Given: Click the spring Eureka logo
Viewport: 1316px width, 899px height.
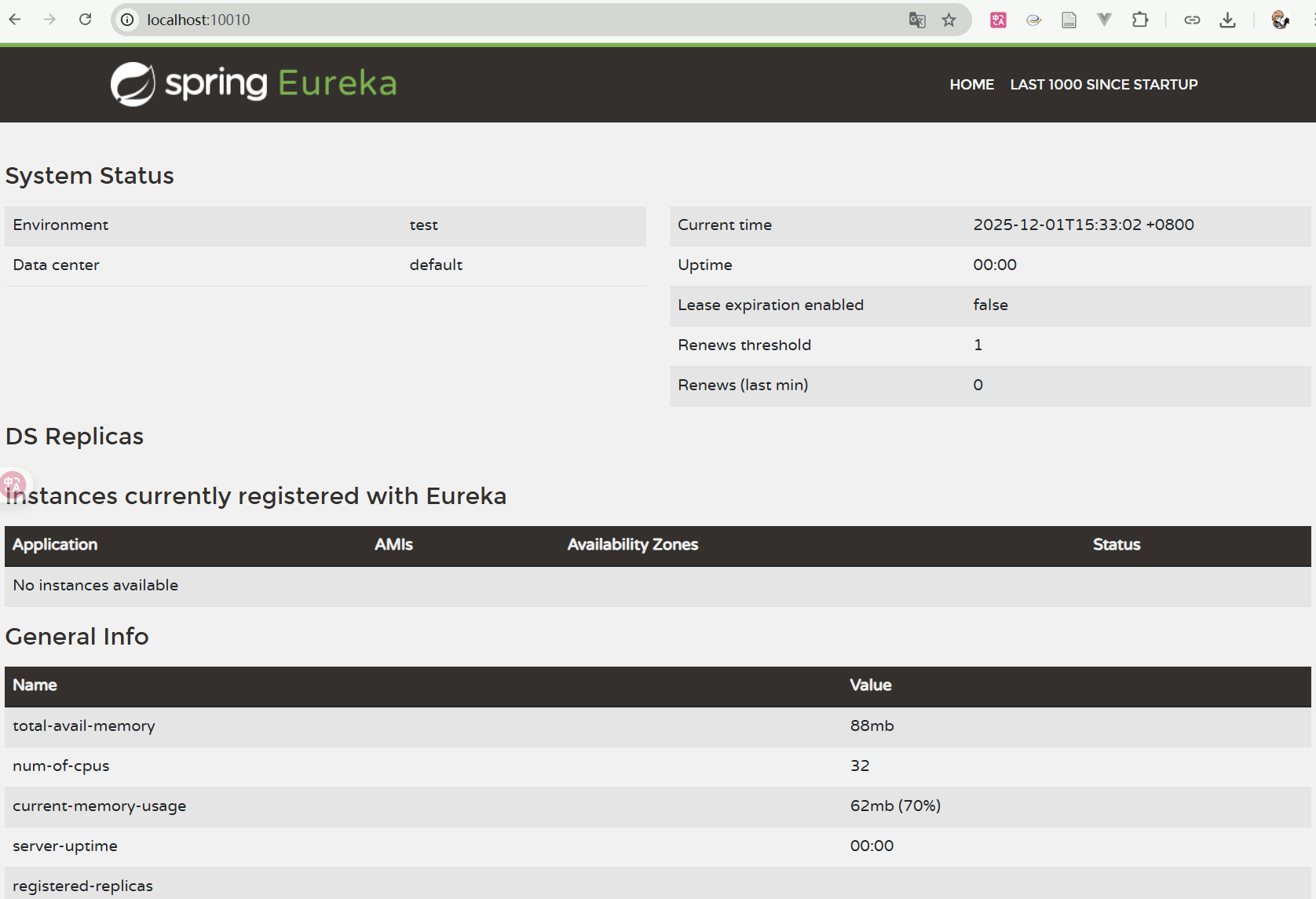Looking at the screenshot, I should (254, 84).
